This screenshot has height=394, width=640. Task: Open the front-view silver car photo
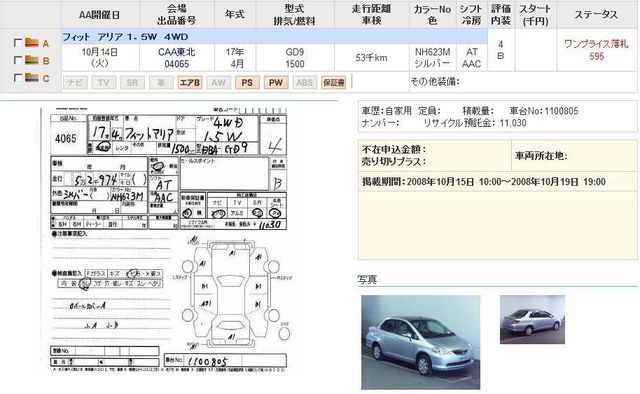[421, 342]
